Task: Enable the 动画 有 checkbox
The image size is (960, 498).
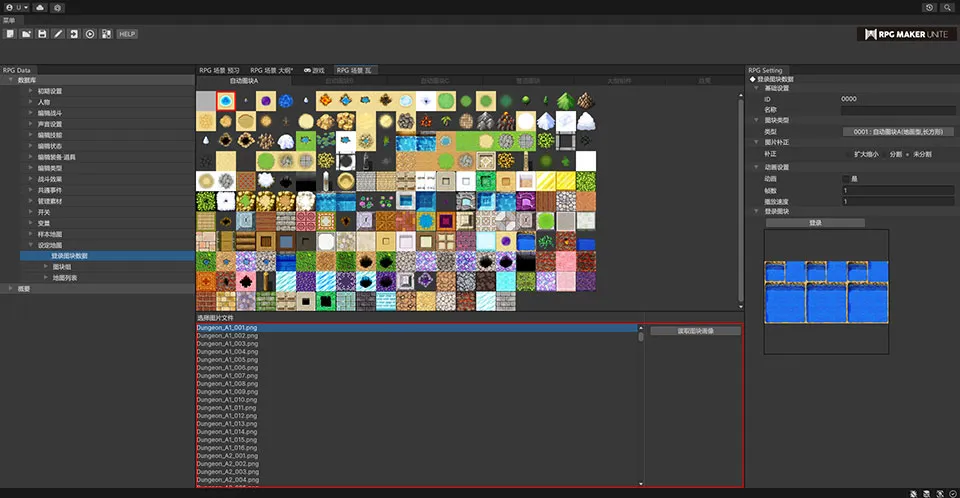Action: point(846,179)
